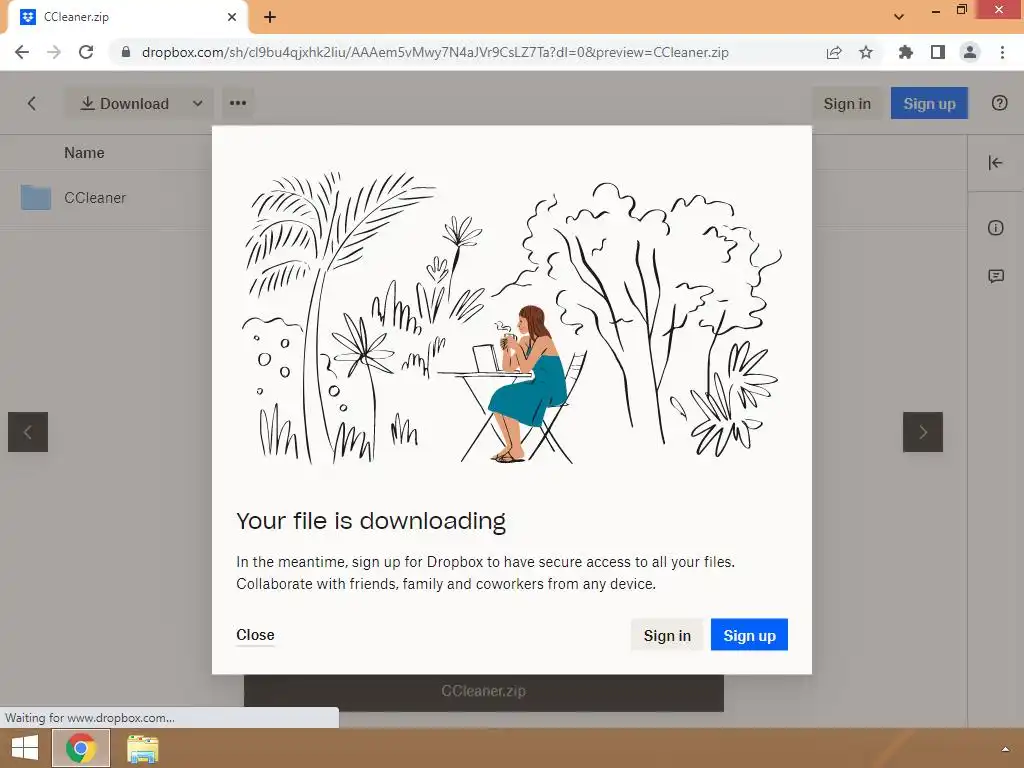Open the more options ellipsis

(x=238, y=103)
